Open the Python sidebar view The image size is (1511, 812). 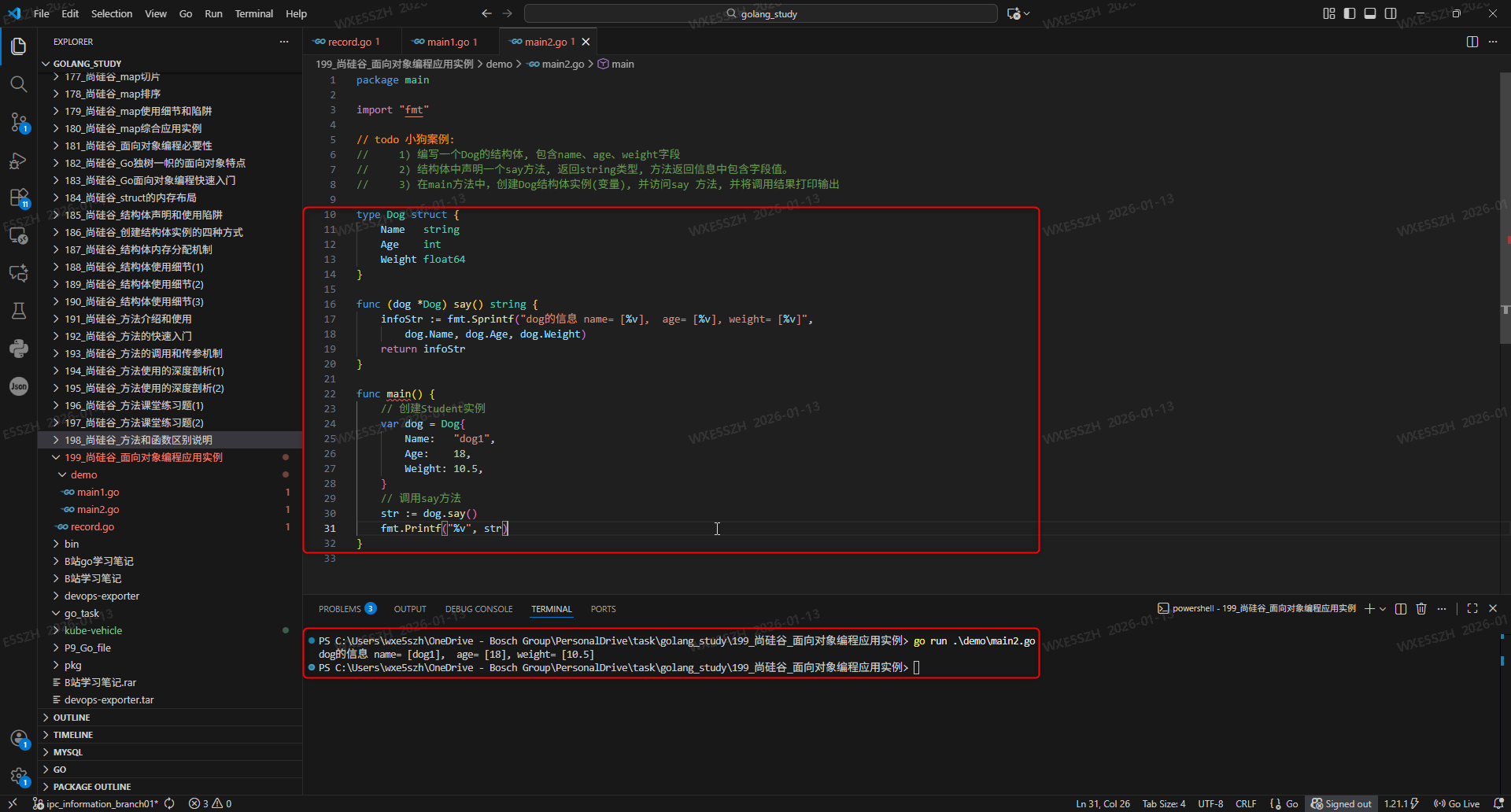[x=19, y=349]
